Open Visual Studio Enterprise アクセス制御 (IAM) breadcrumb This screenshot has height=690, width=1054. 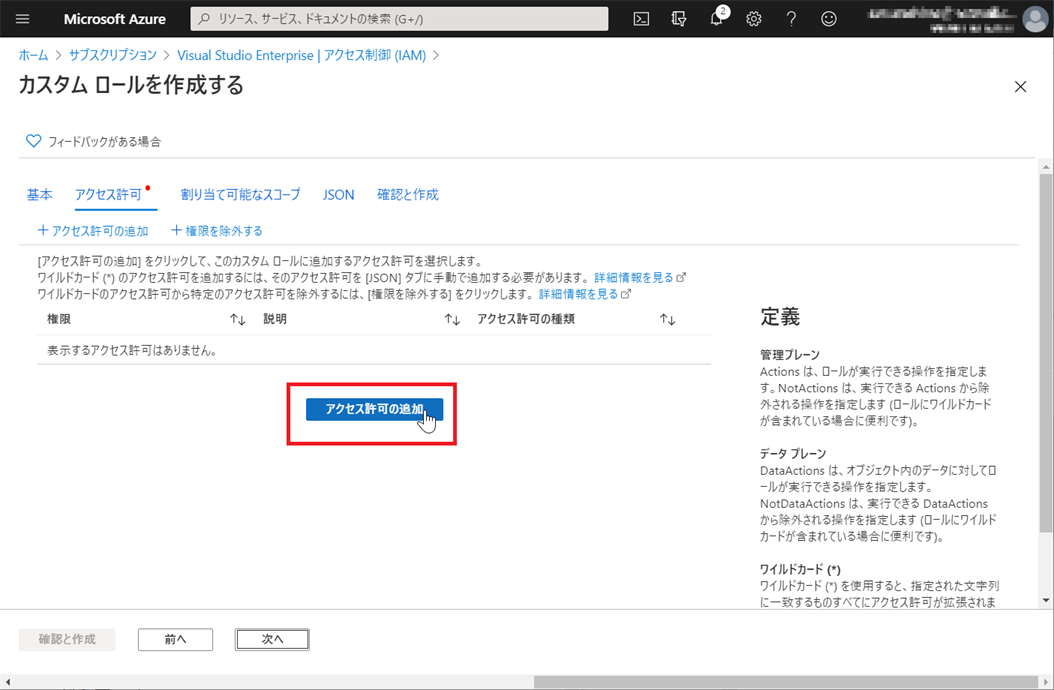301,55
